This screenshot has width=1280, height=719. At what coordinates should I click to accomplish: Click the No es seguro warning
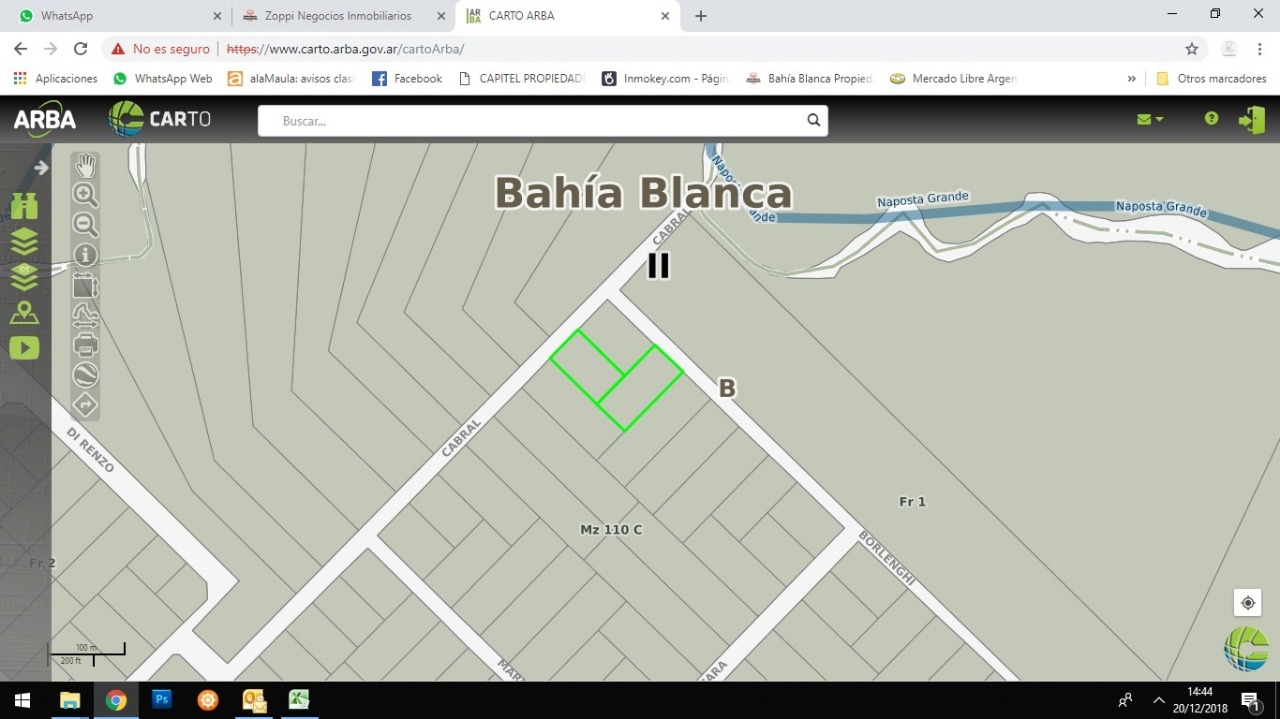tap(161, 49)
